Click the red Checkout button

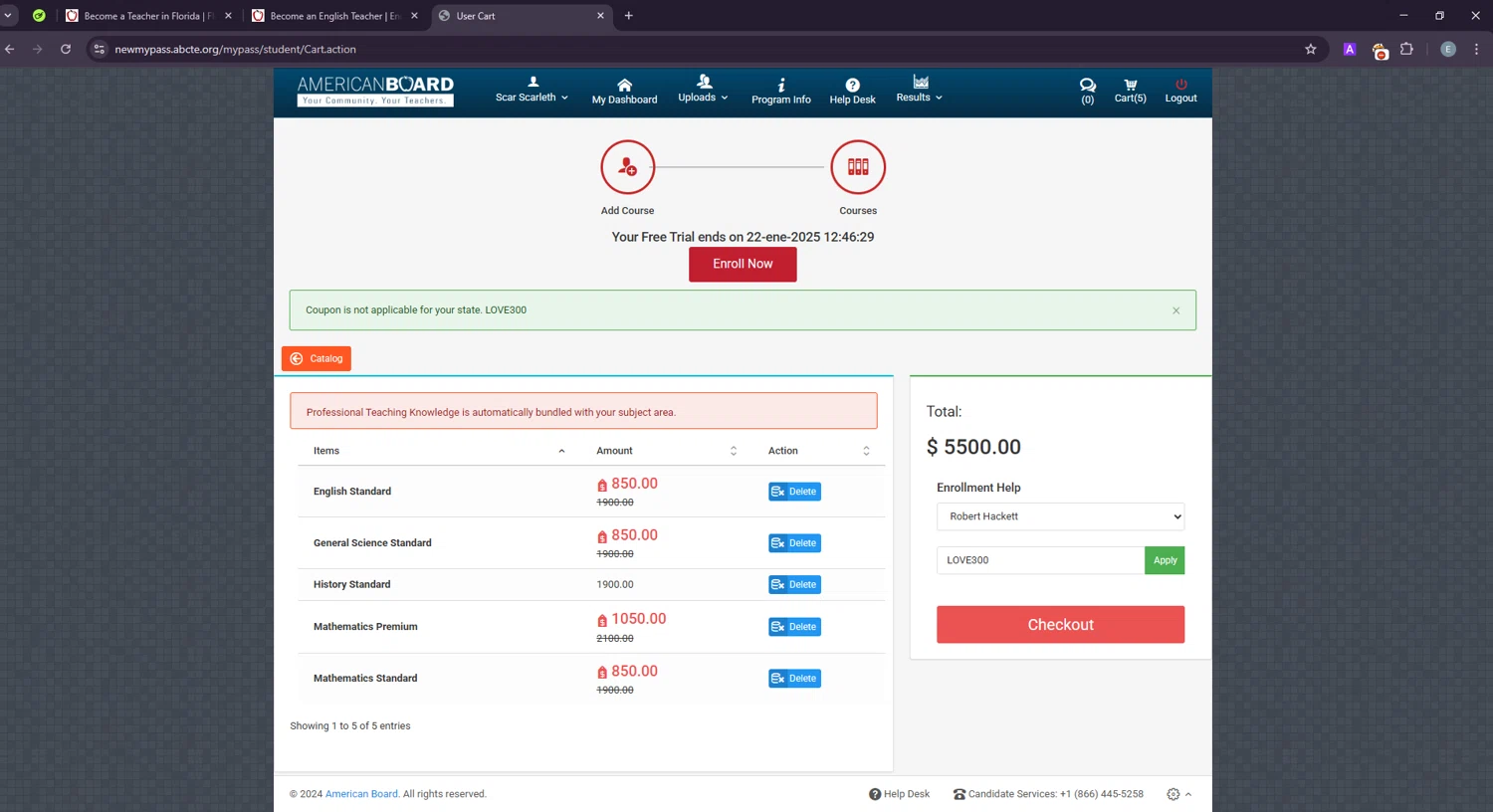coord(1060,625)
